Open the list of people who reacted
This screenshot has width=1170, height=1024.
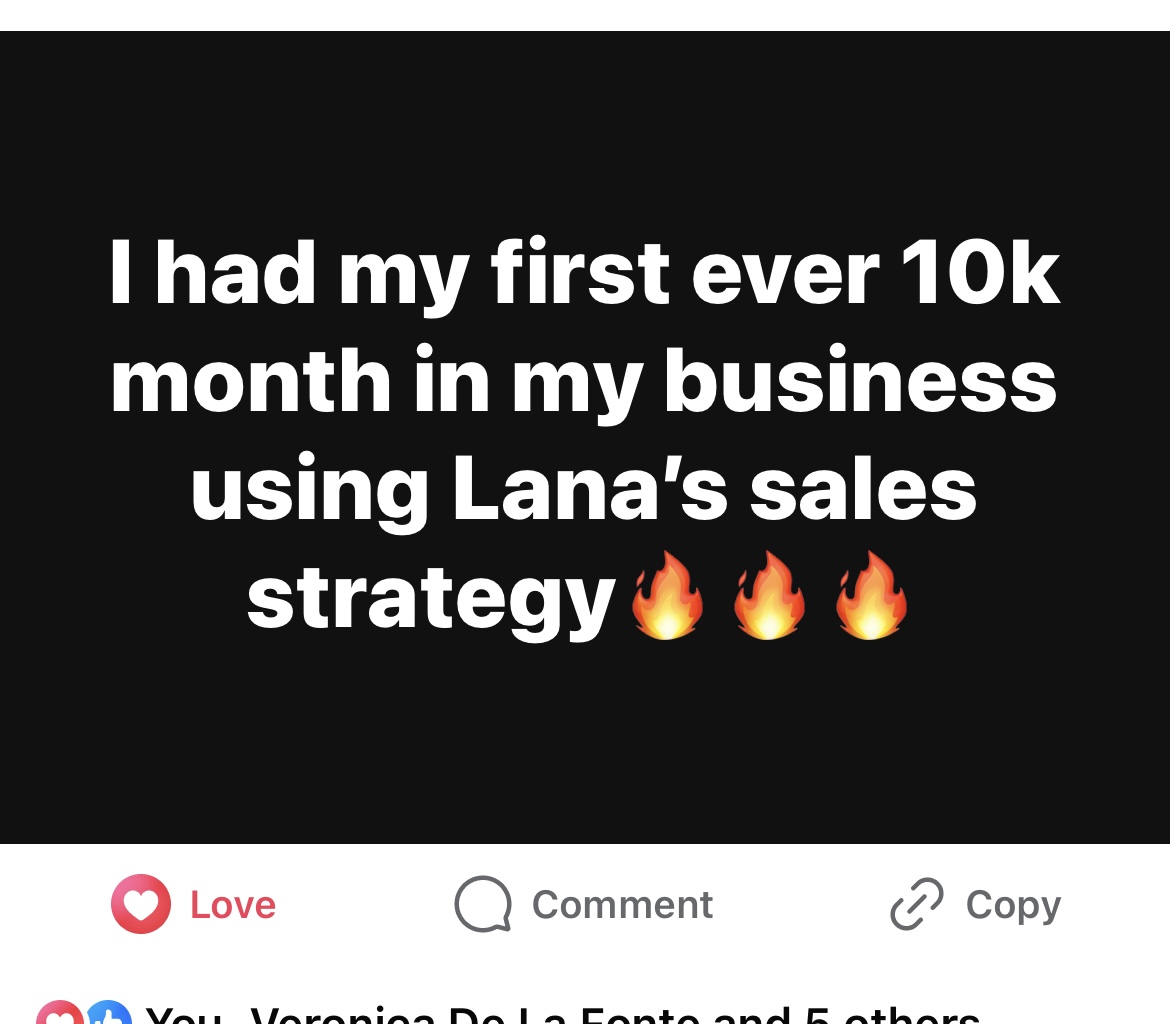click(x=562, y=1016)
